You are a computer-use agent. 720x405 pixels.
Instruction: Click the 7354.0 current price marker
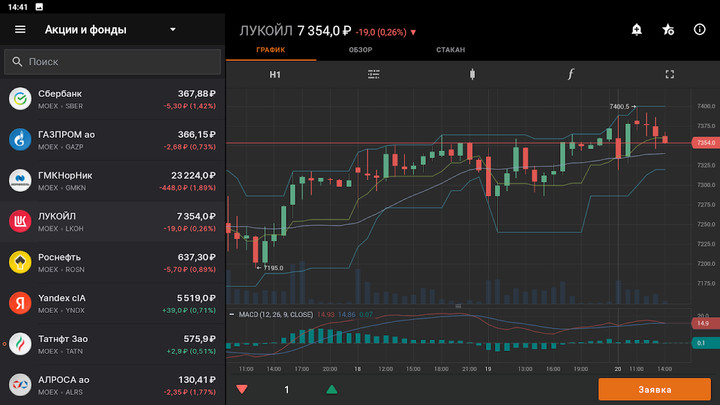point(705,143)
